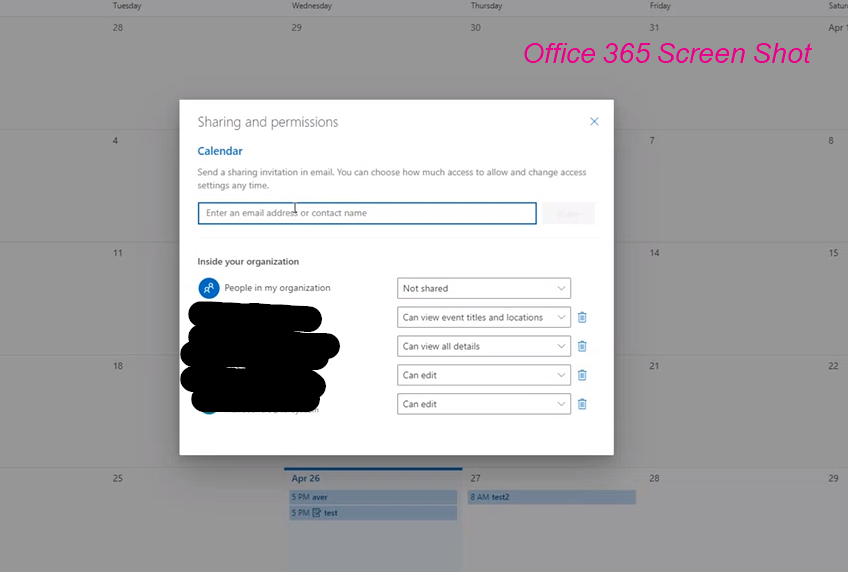This screenshot has width=848, height=572.
Task: Open the Can view event titles and locations dropdown
Action: 483,317
